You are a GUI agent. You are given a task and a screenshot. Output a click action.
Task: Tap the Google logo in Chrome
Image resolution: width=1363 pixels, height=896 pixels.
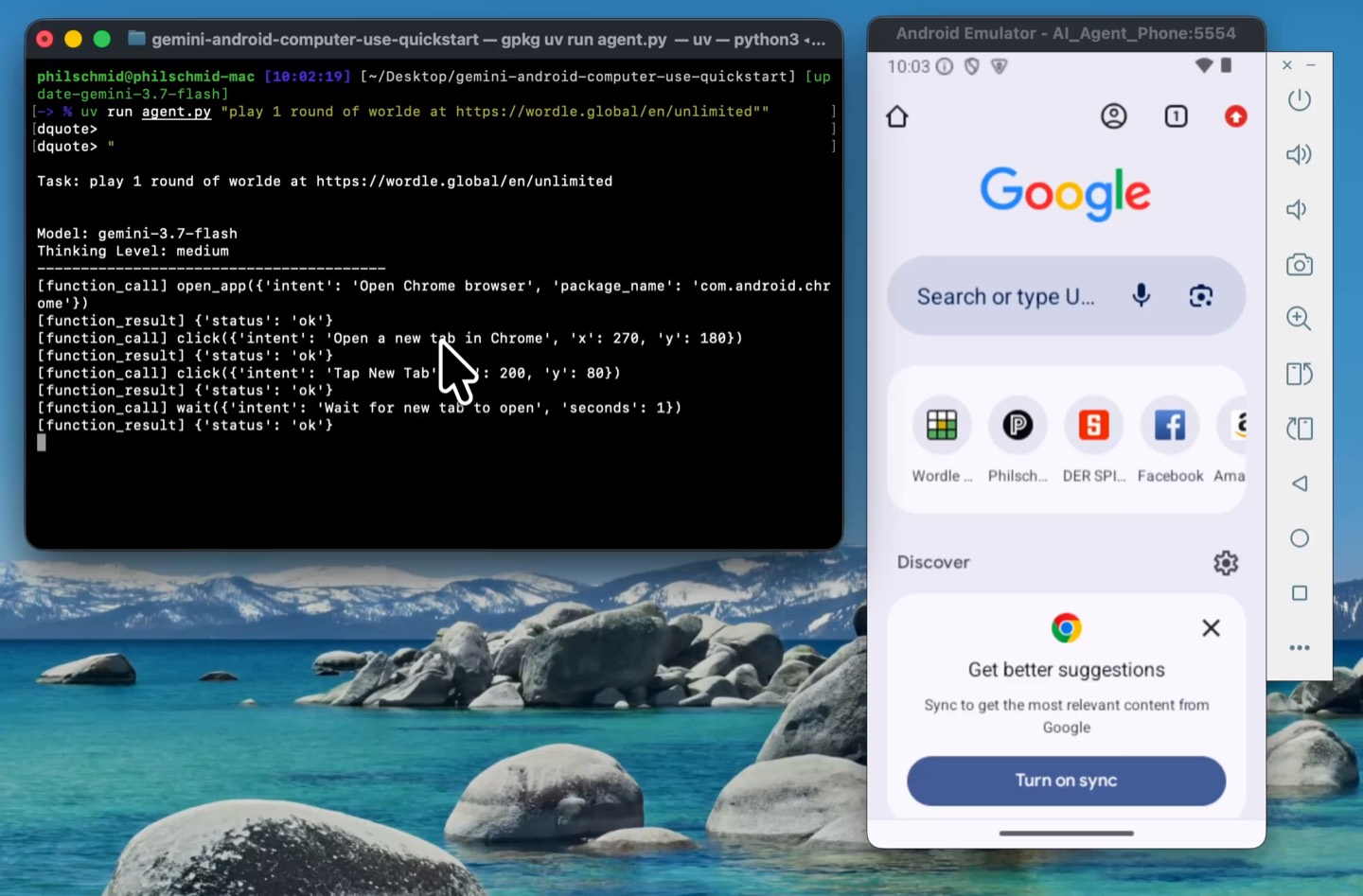[x=1066, y=194]
